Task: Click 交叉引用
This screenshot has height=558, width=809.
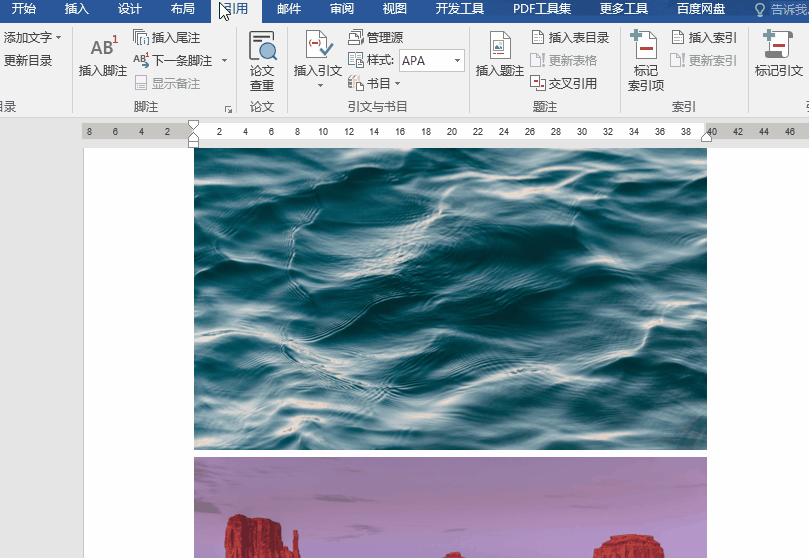Action: [564, 83]
